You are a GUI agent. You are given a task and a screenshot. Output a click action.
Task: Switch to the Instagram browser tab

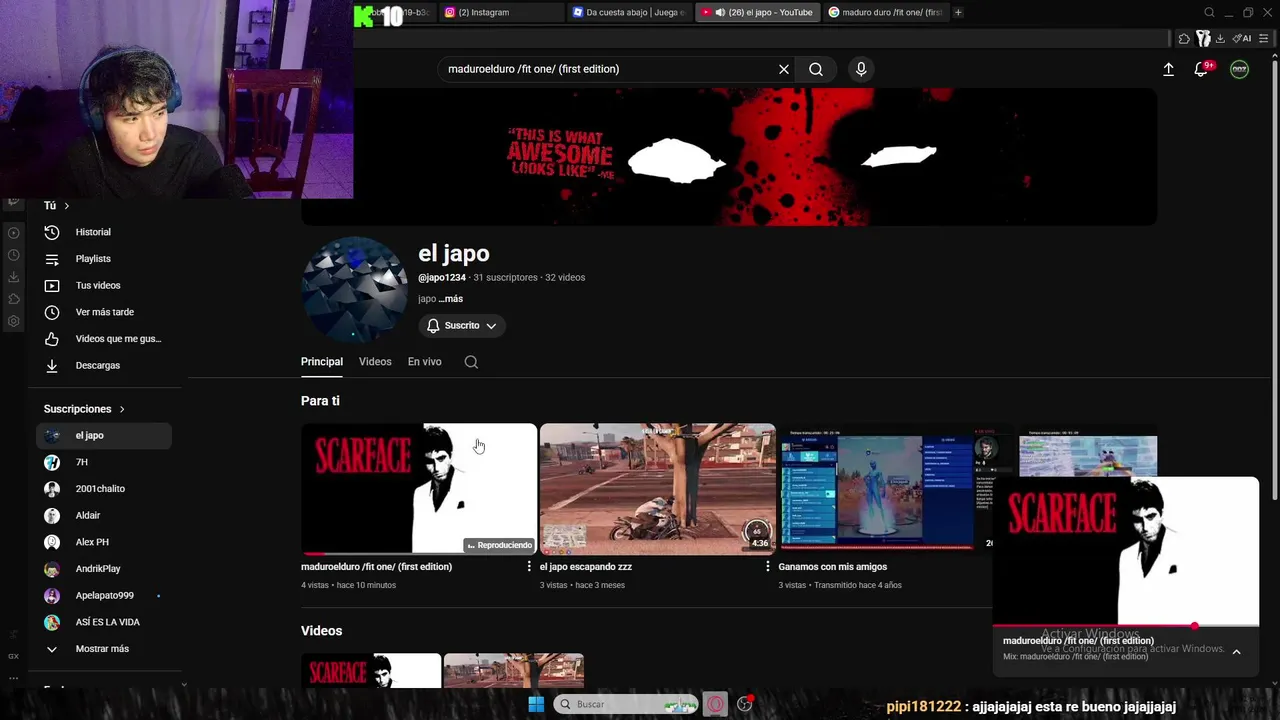coord(500,12)
